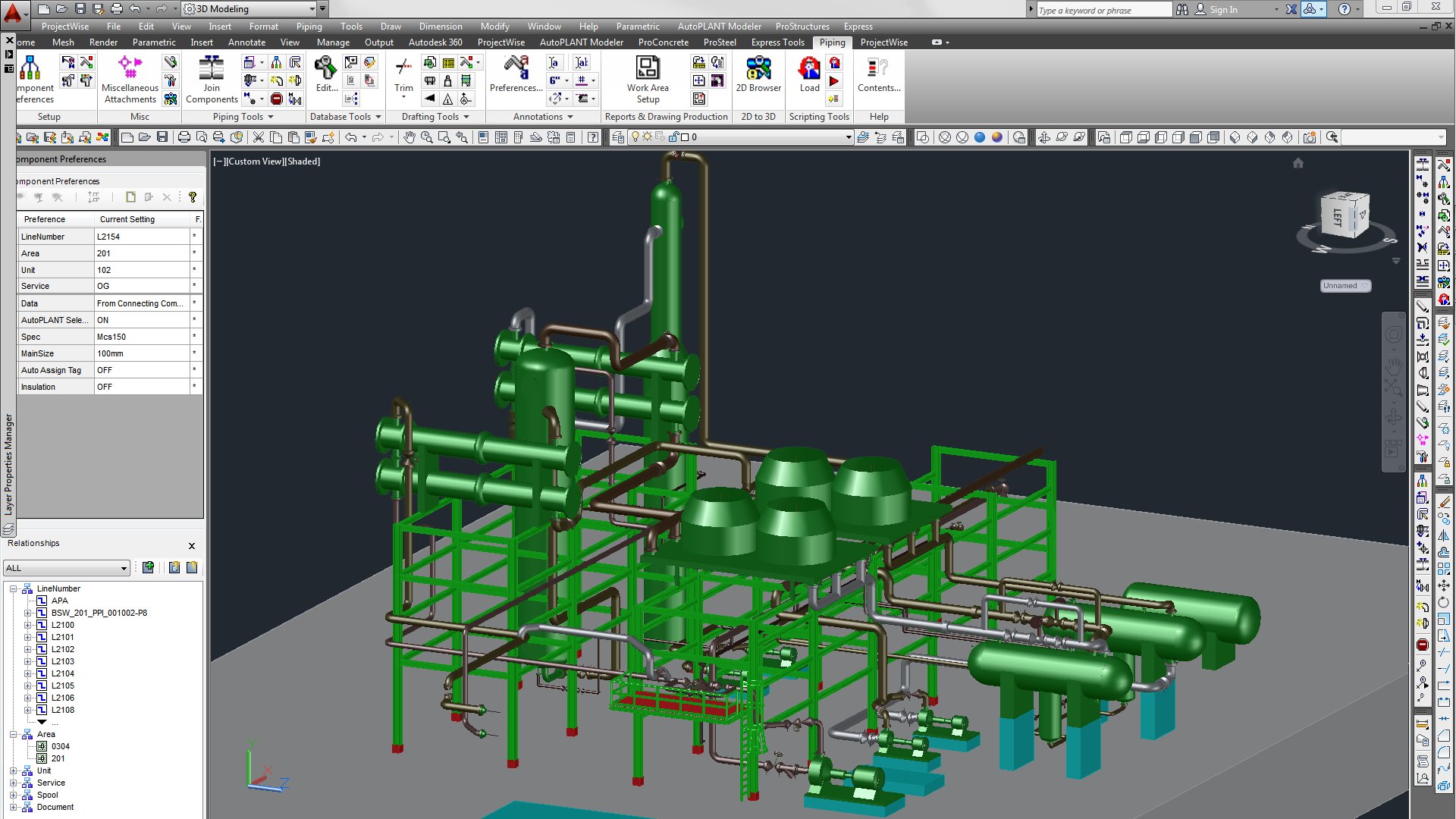Image resolution: width=1456 pixels, height=819 pixels.
Task: Expand the Drafting Tools panel dropdown
Action: 466,117
